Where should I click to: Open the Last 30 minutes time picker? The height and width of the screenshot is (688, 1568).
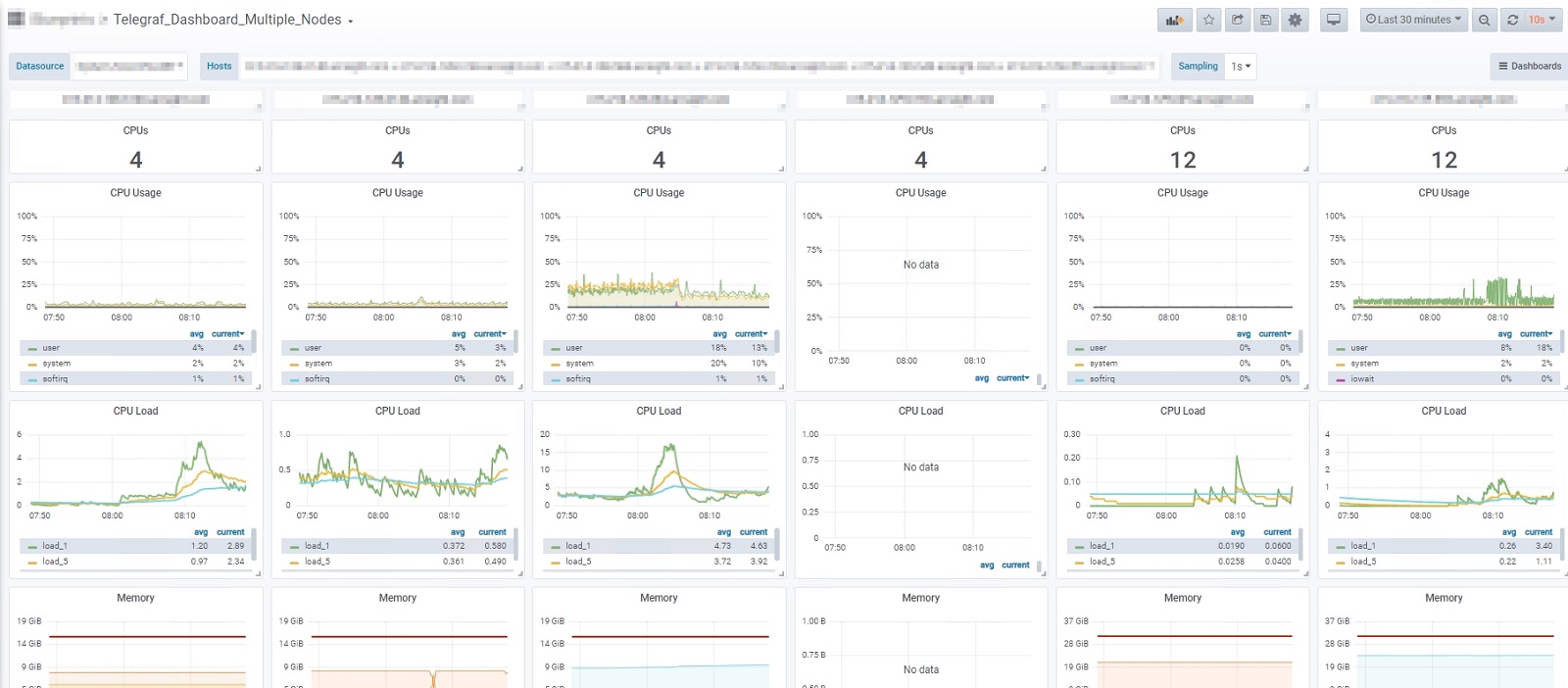(x=1414, y=20)
